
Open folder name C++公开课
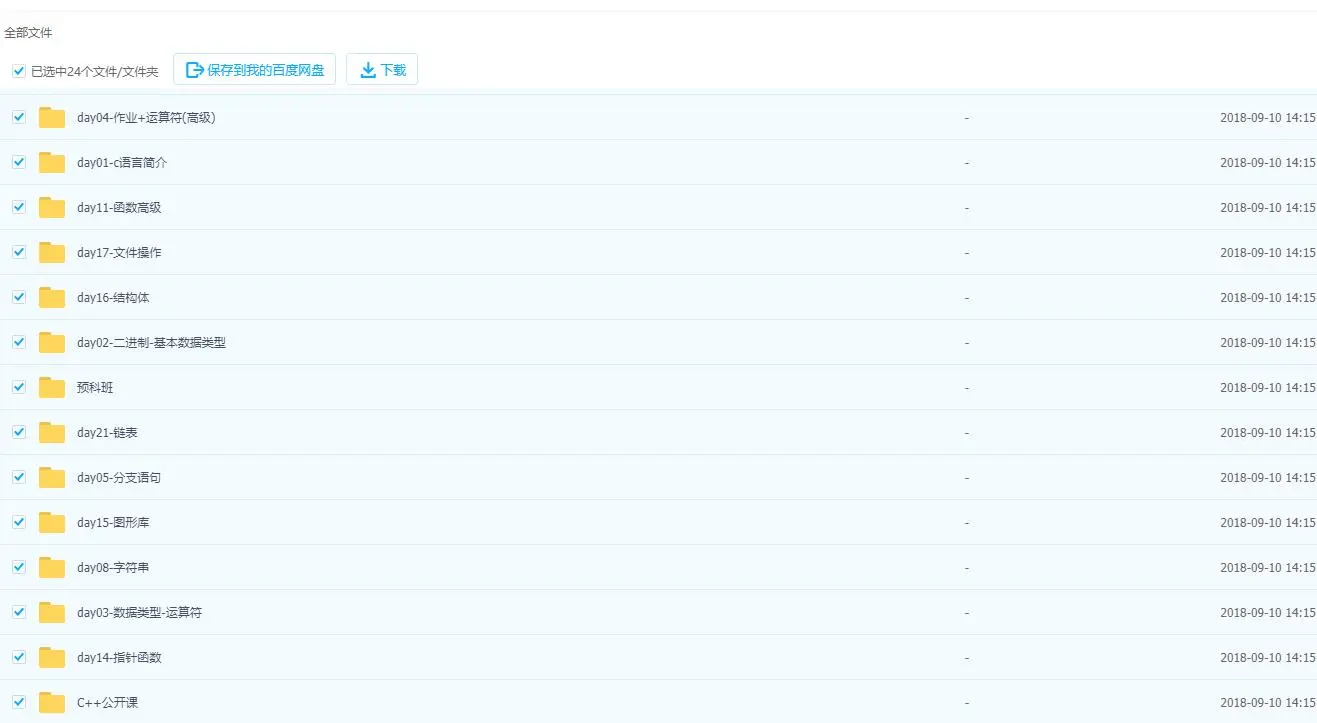[108, 702]
